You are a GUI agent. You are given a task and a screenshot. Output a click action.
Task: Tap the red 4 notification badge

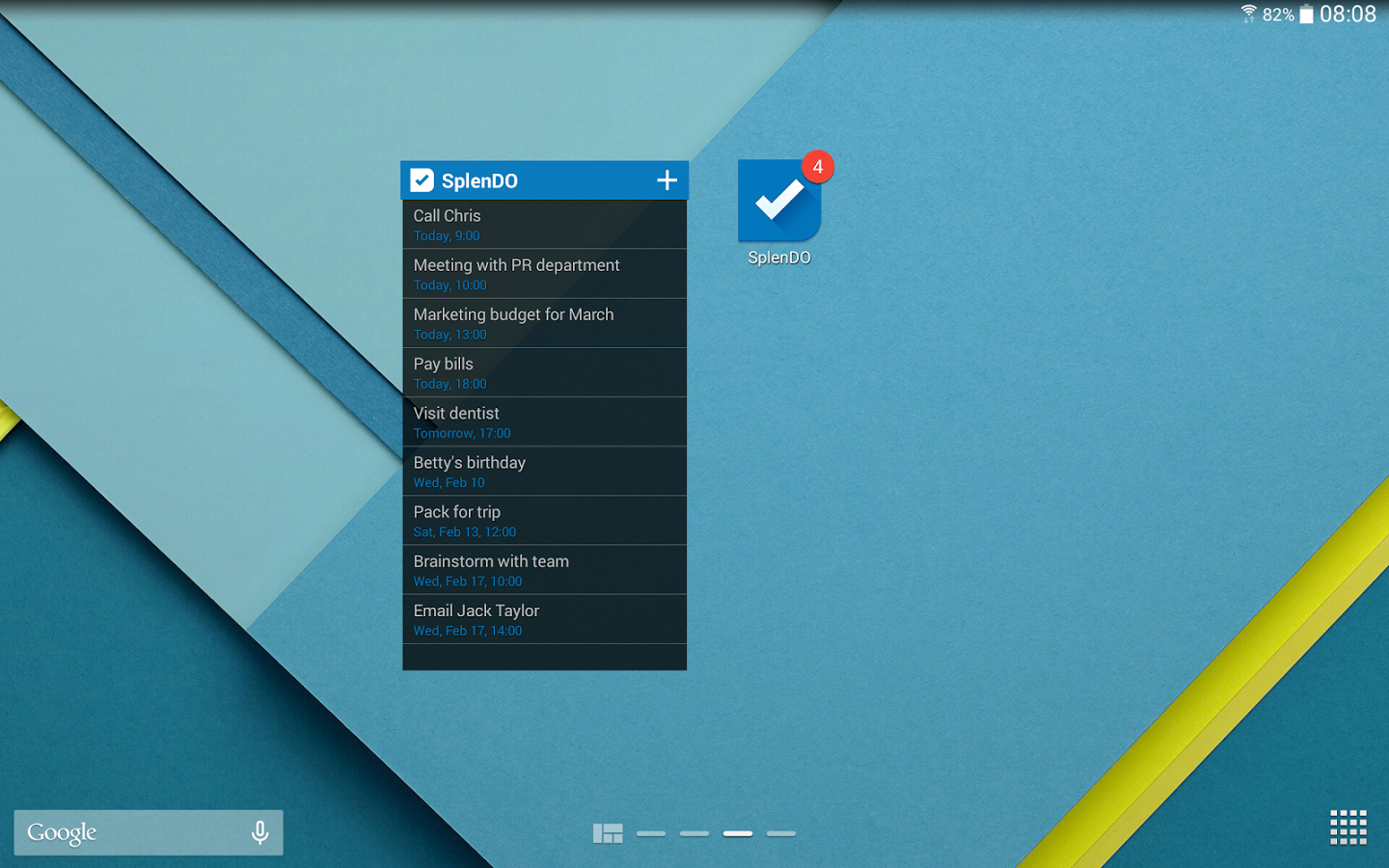pos(818,167)
